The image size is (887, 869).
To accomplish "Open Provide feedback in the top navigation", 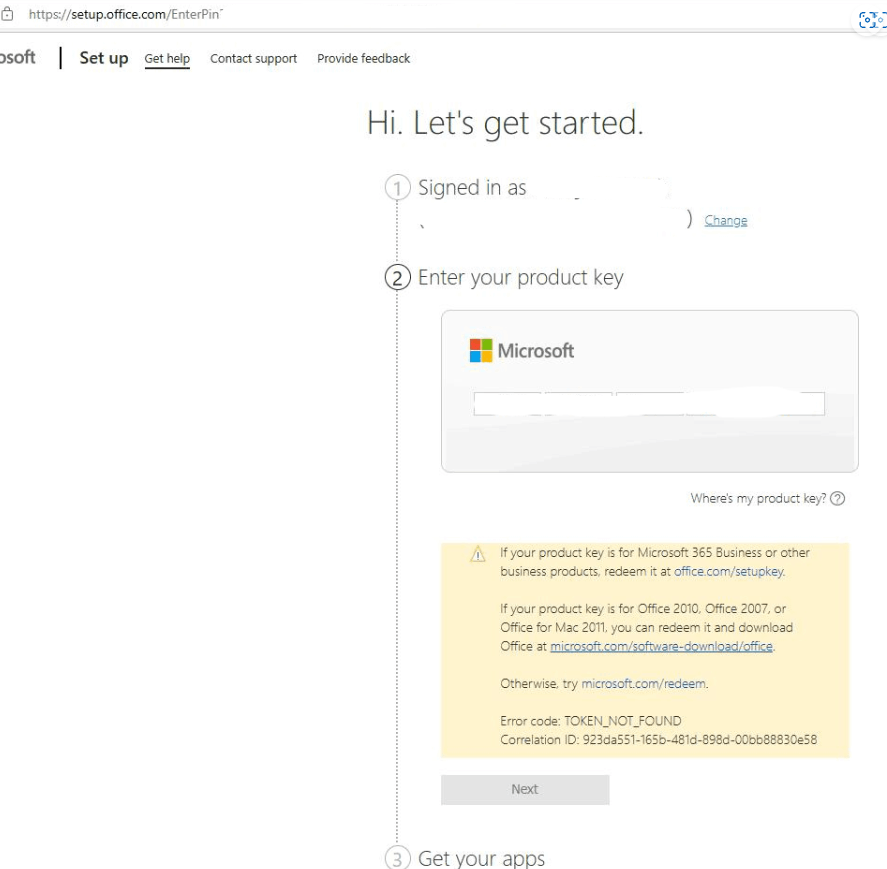I will (363, 58).
